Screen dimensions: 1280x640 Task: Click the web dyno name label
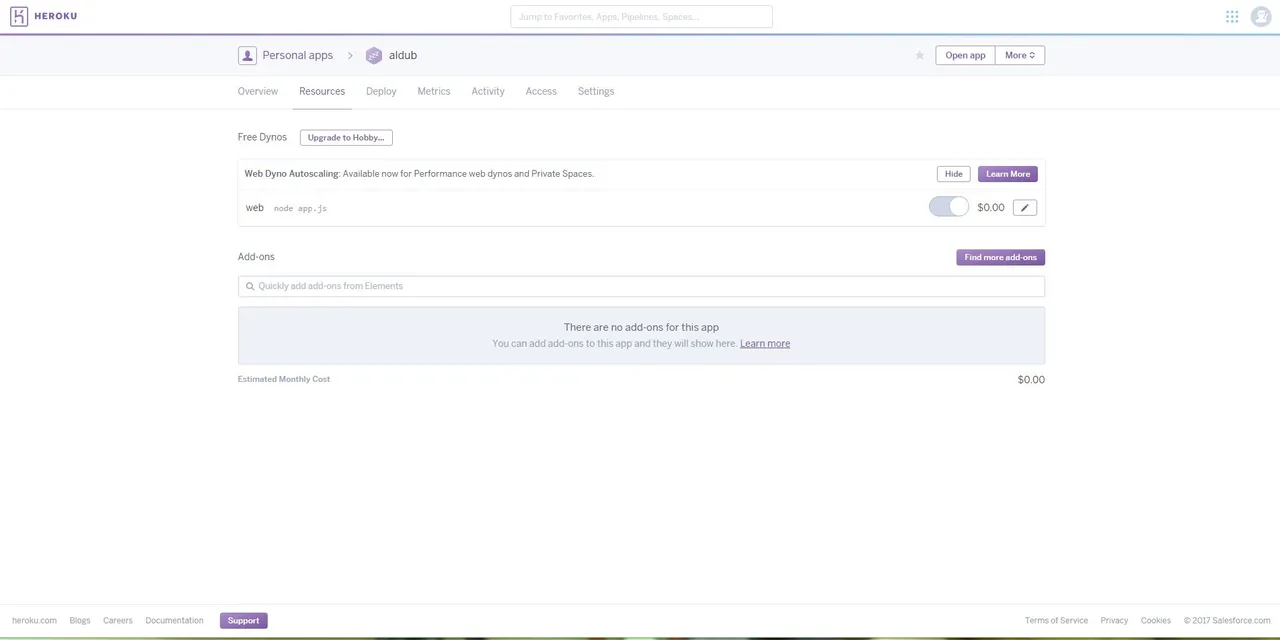(255, 208)
